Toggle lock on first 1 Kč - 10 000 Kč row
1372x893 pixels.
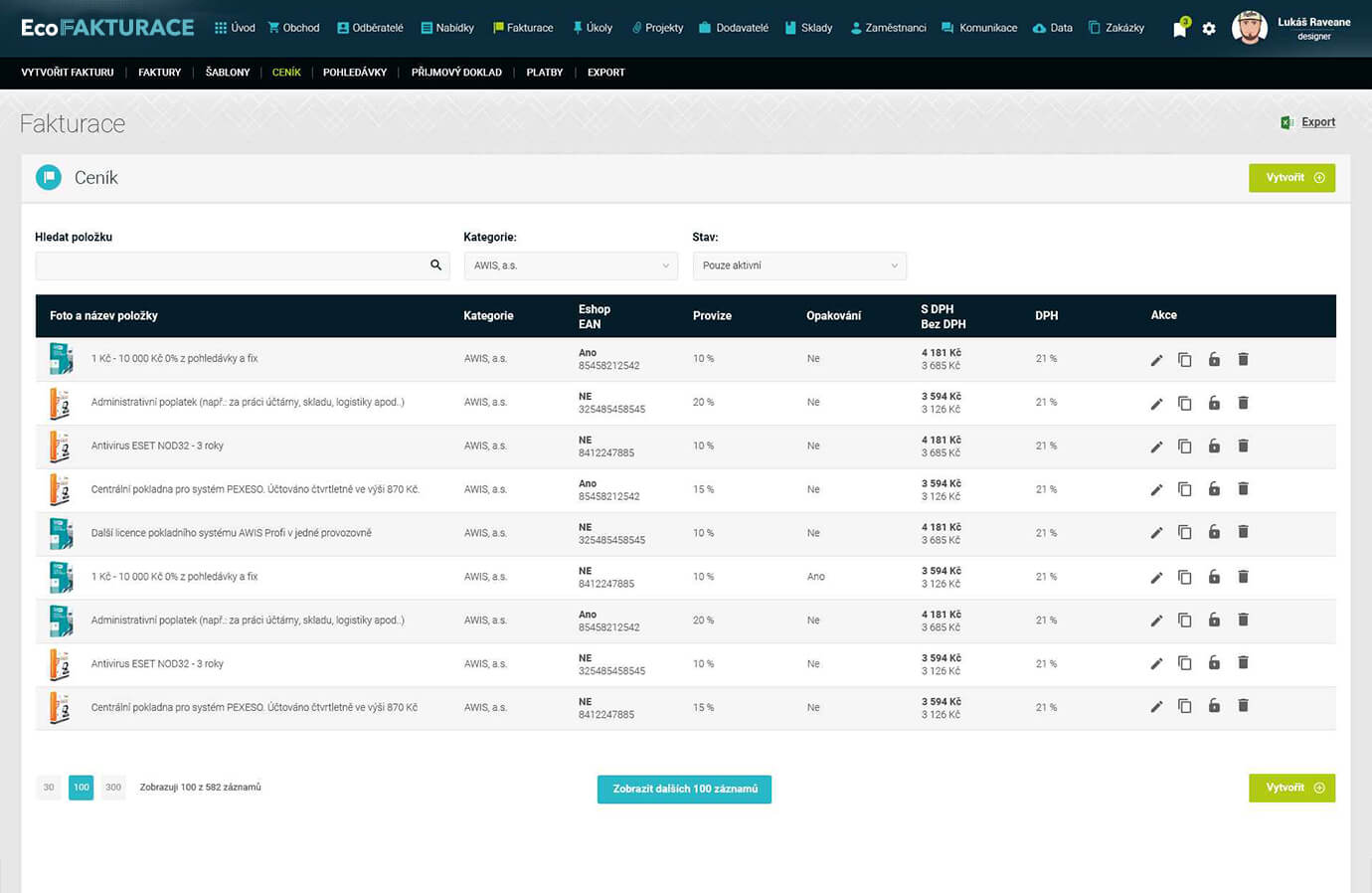[x=1214, y=359]
